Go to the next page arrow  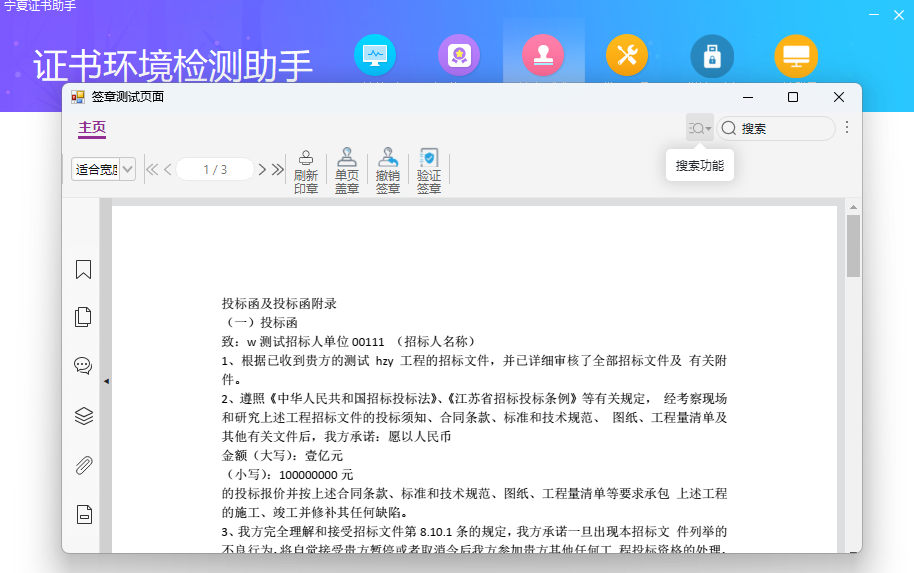coord(263,170)
